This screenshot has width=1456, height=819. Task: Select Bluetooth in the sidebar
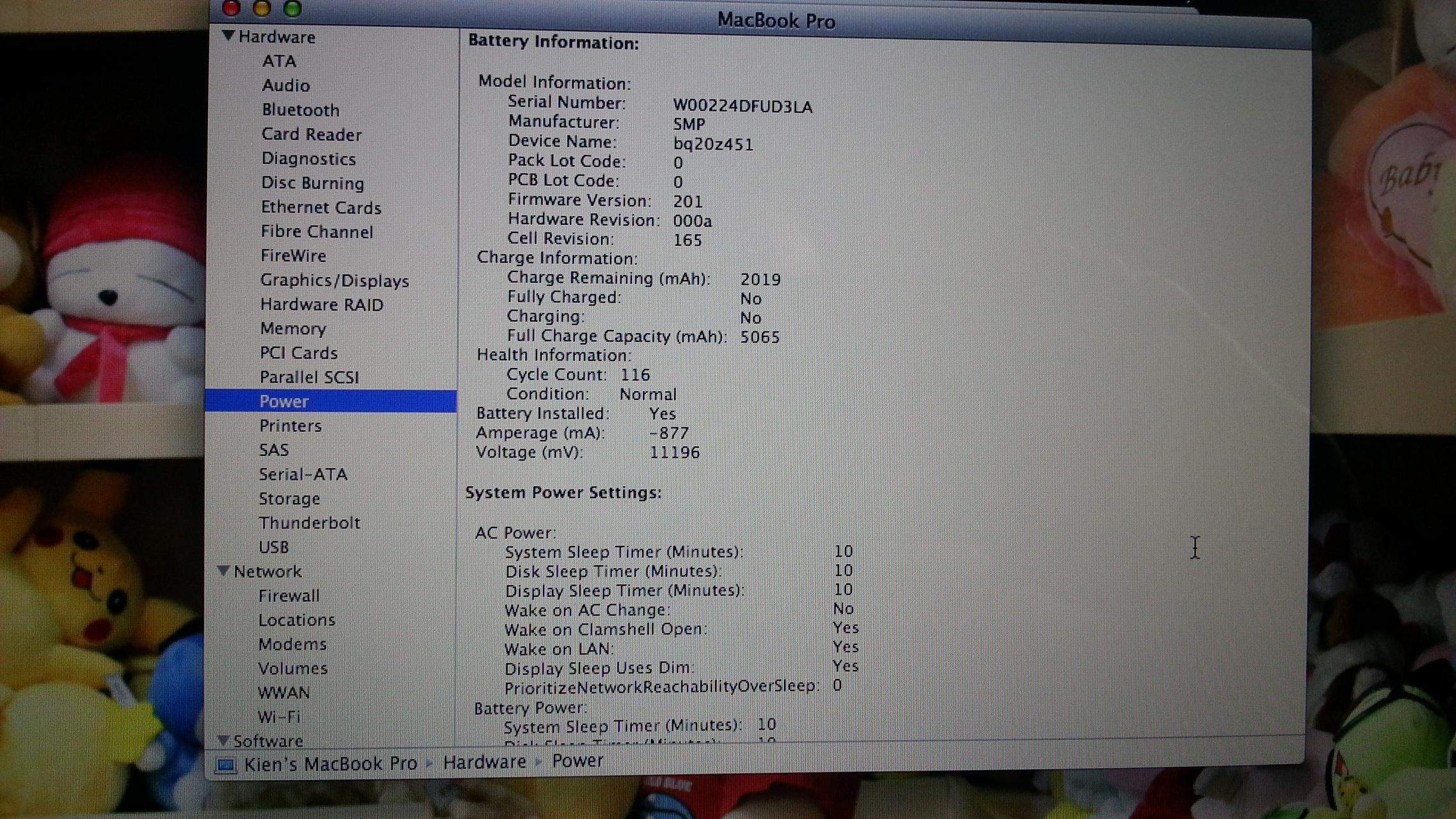click(x=300, y=110)
